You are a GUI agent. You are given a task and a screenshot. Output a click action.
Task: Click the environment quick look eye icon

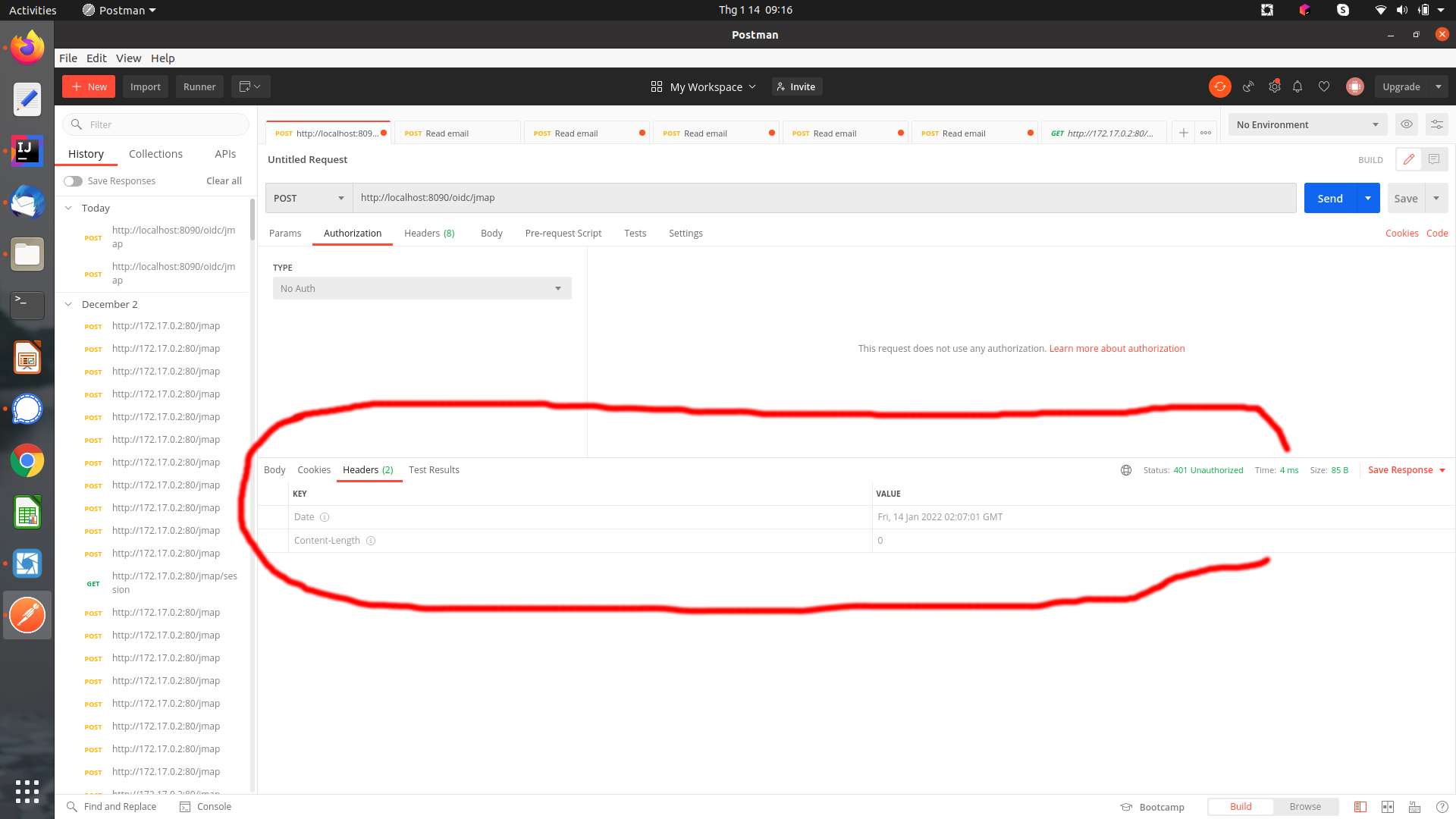point(1406,124)
